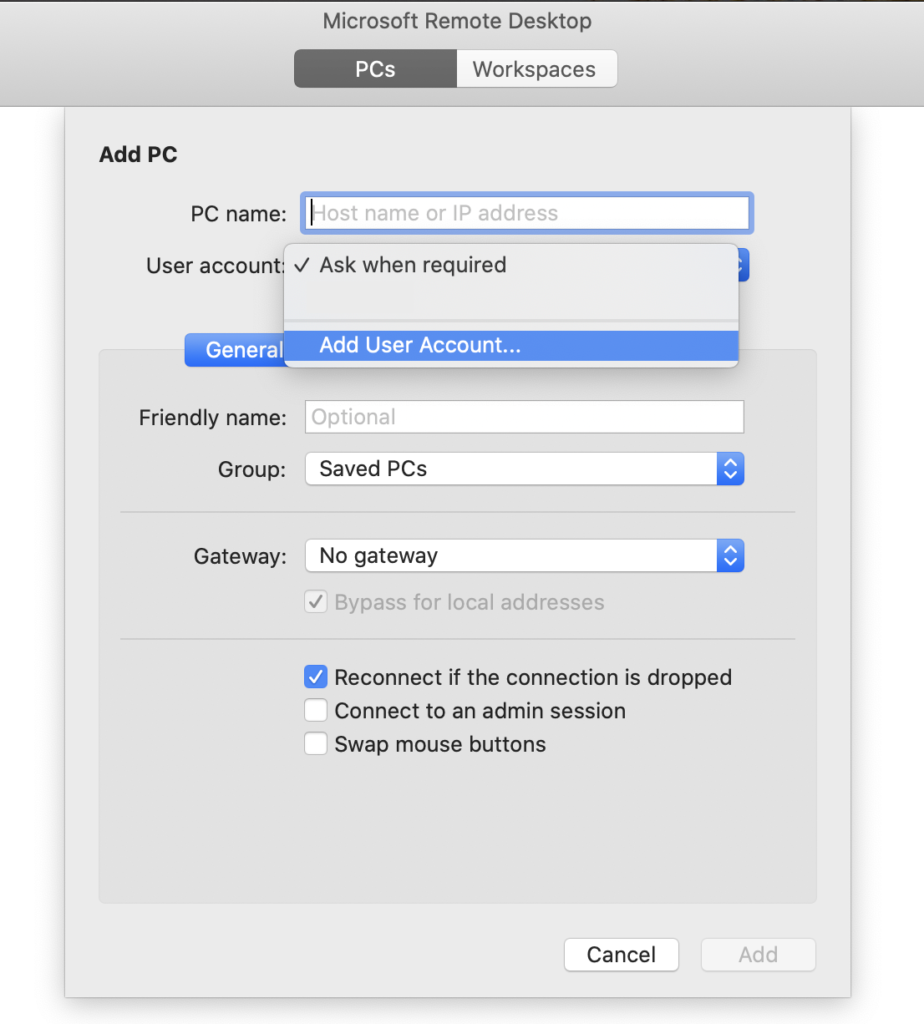
Task: Select the General settings tab
Action: point(236,350)
